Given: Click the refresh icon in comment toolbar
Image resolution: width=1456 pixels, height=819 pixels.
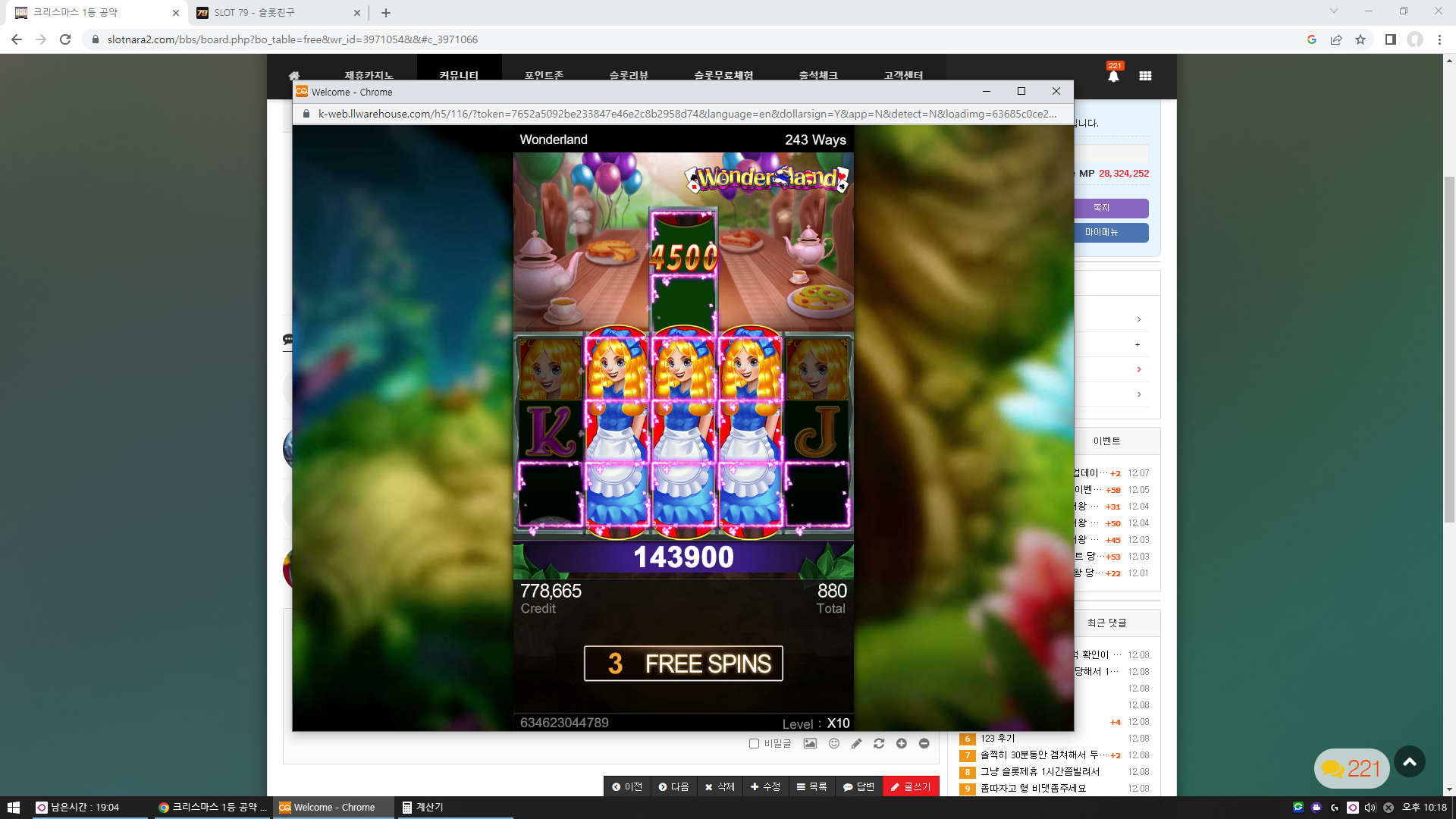Looking at the screenshot, I should (x=879, y=743).
